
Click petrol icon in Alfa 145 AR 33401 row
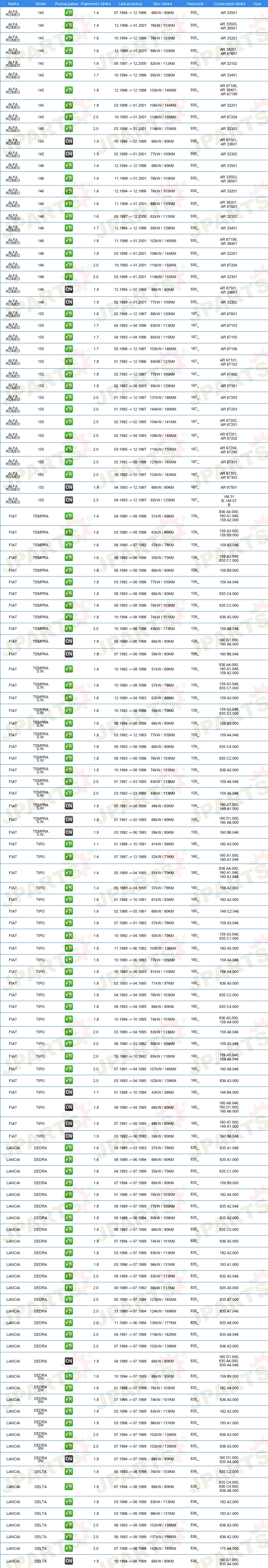pos(69,75)
